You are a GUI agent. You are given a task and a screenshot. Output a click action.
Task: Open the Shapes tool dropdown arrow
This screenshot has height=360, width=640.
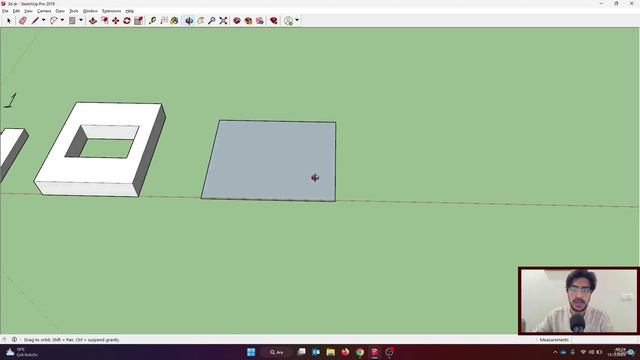click(81, 20)
